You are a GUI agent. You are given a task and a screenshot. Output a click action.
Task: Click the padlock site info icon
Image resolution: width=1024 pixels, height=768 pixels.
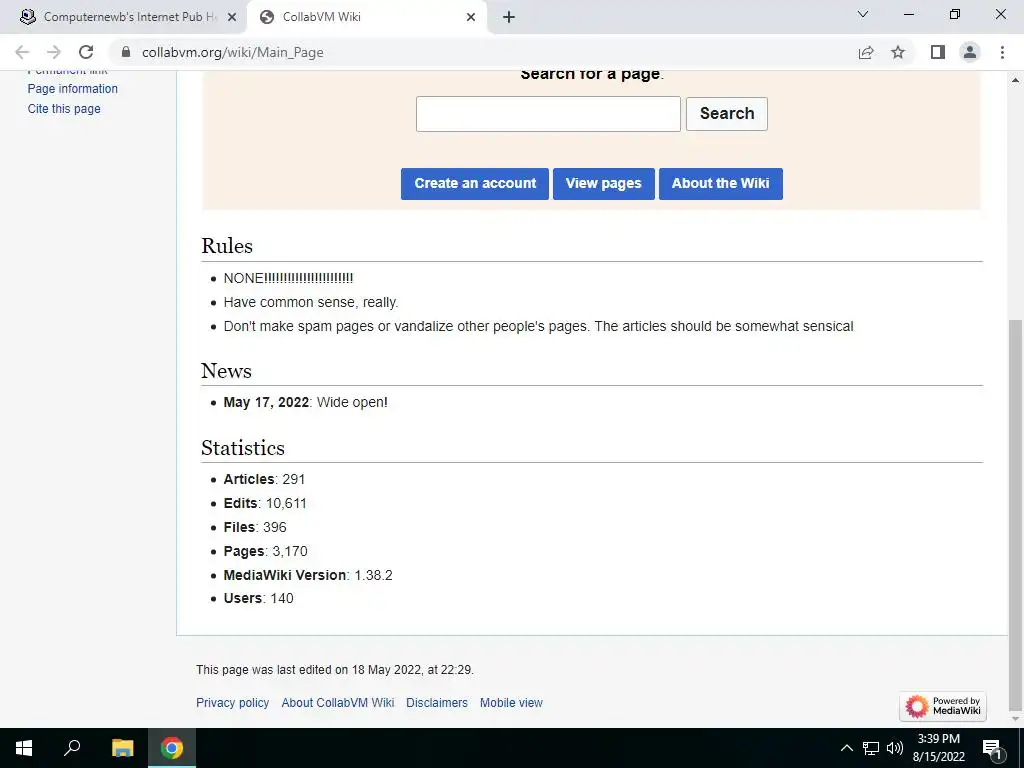126,52
